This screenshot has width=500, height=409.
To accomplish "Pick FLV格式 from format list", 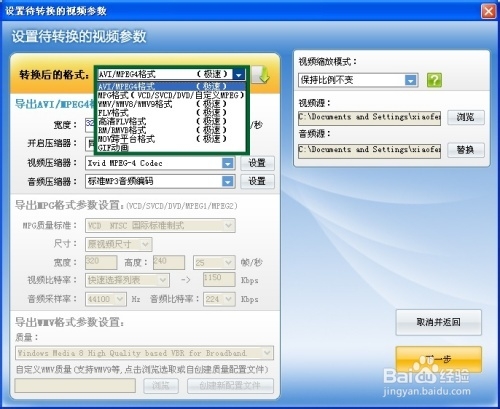I will point(171,112).
